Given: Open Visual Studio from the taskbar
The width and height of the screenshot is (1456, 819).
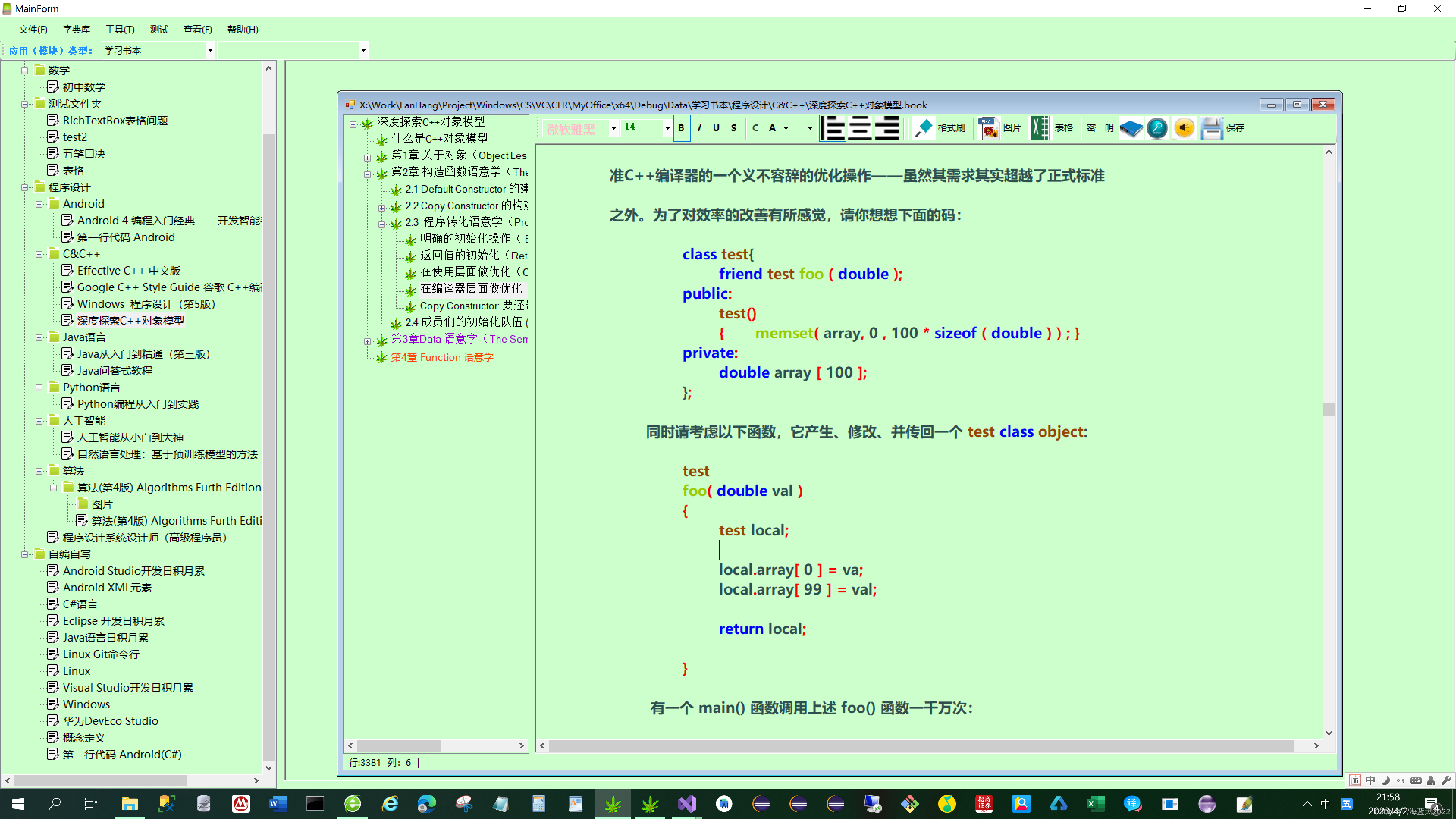Looking at the screenshot, I should click(687, 803).
